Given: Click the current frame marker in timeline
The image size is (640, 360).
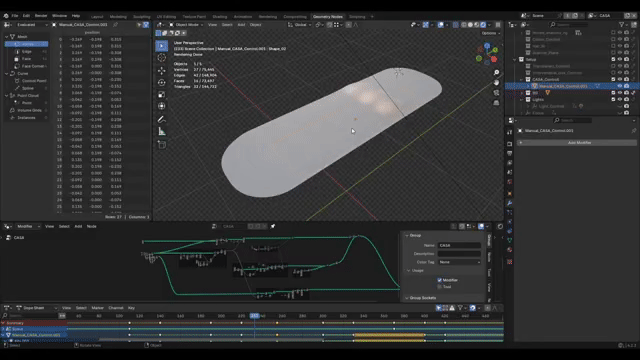Looking at the screenshot, I should pyautogui.click(x=254, y=316).
